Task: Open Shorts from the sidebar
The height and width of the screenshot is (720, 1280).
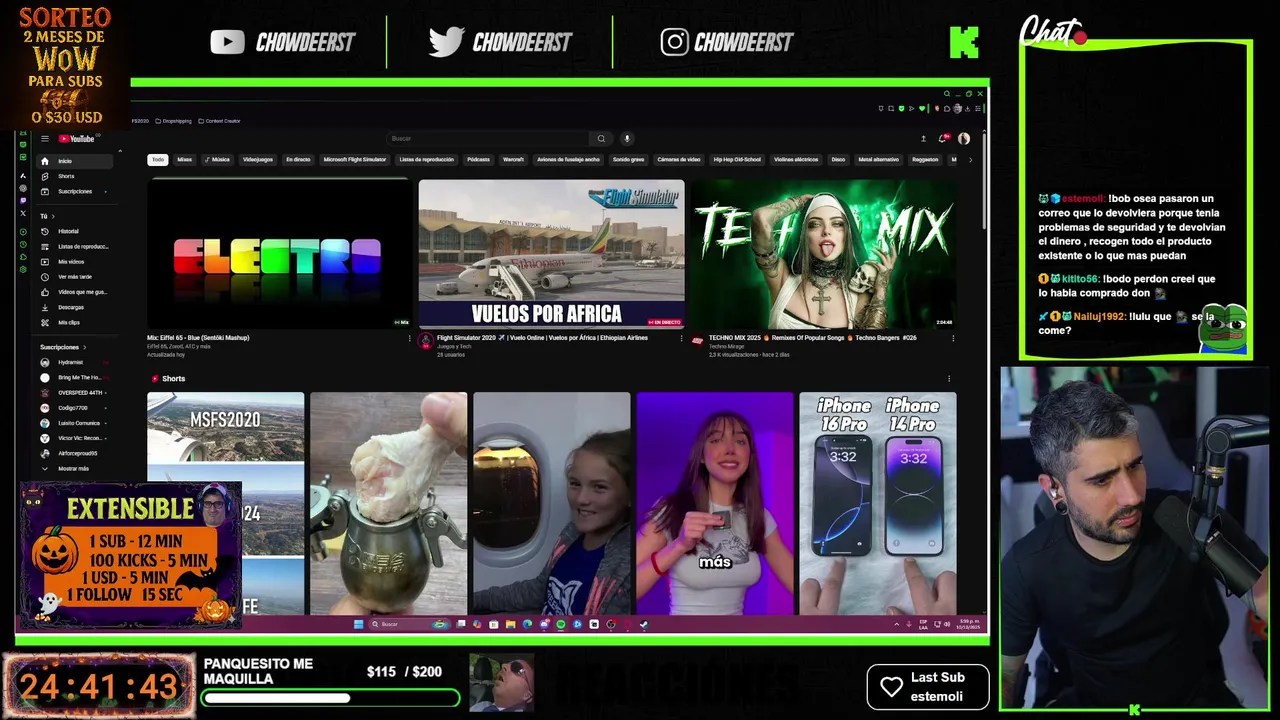Action: 77,176
